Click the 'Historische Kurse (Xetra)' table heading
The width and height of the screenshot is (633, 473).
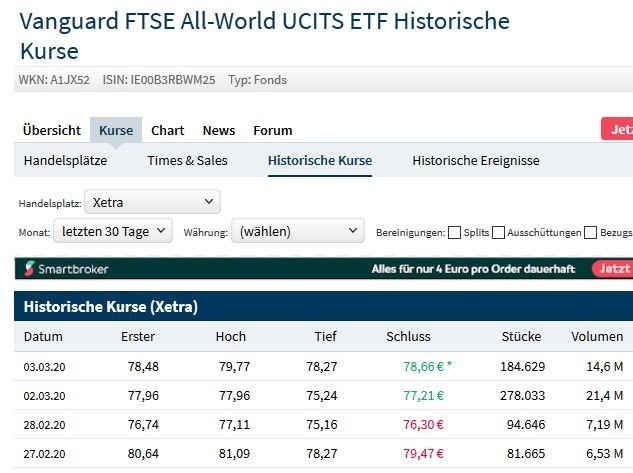click(111, 307)
